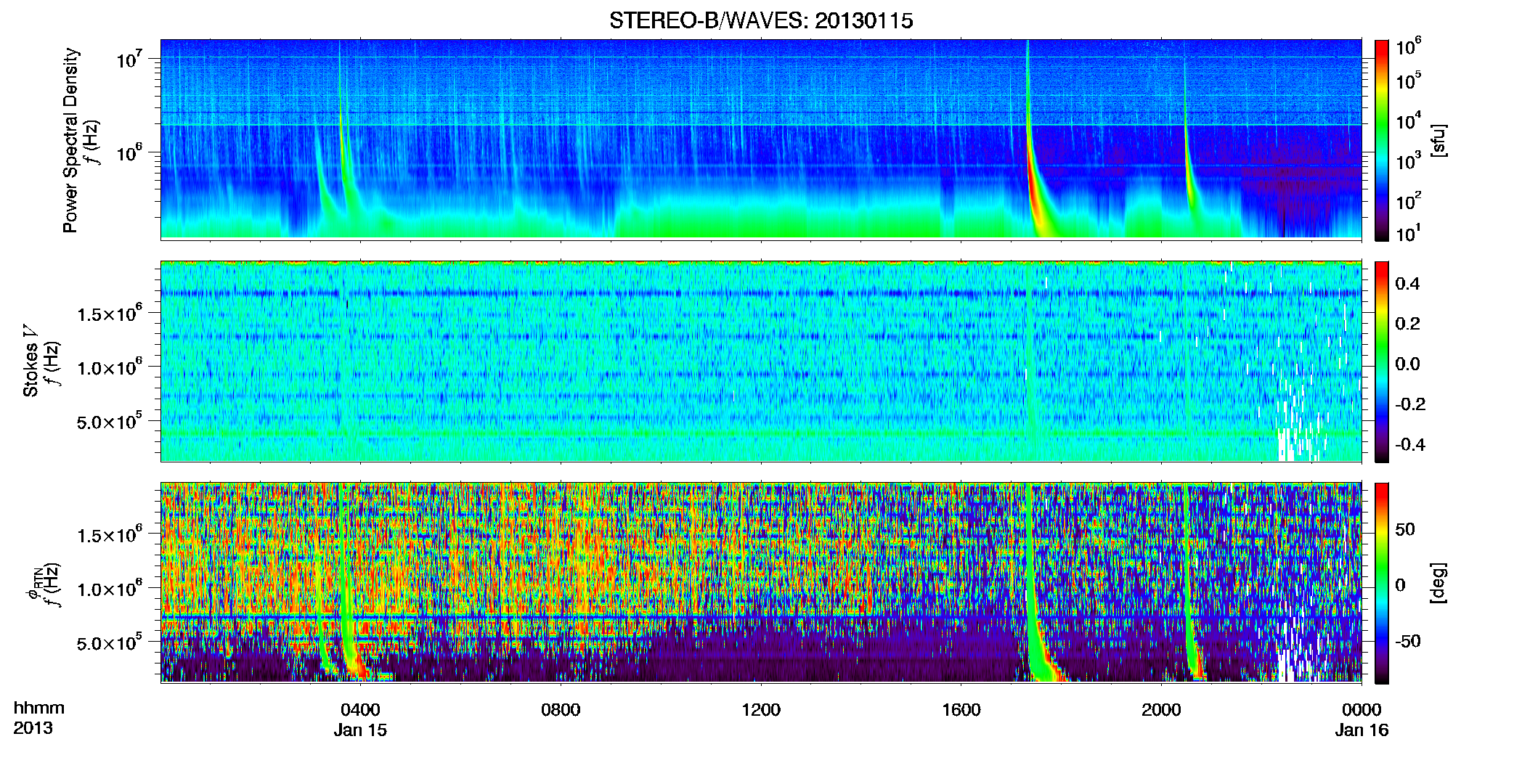The width and height of the screenshot is (1522, 784).
Task: Click the 0400 time axis tick label
Action: (360, 709)
